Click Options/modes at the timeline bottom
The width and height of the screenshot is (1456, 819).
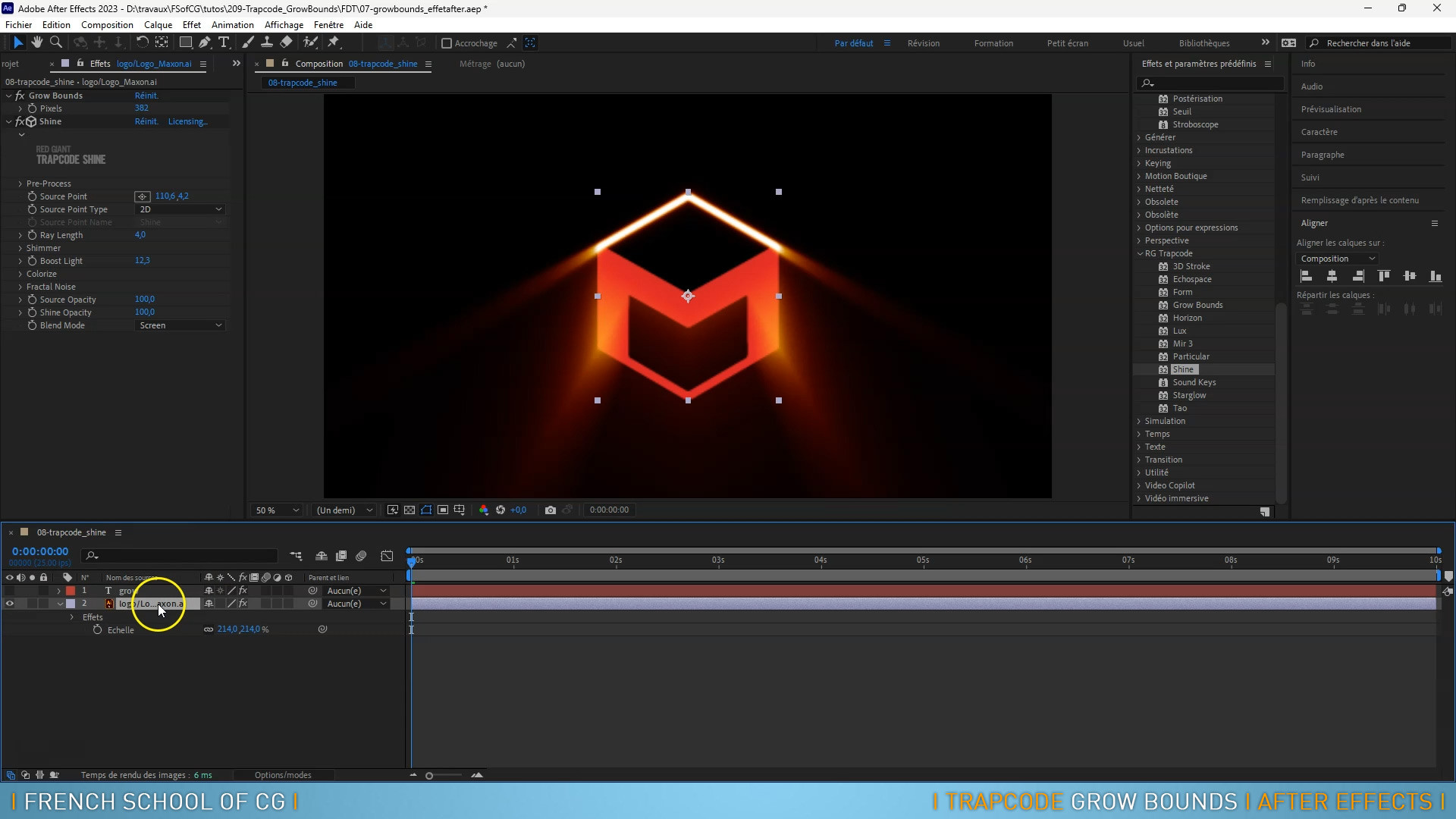(x=283, y=775)
